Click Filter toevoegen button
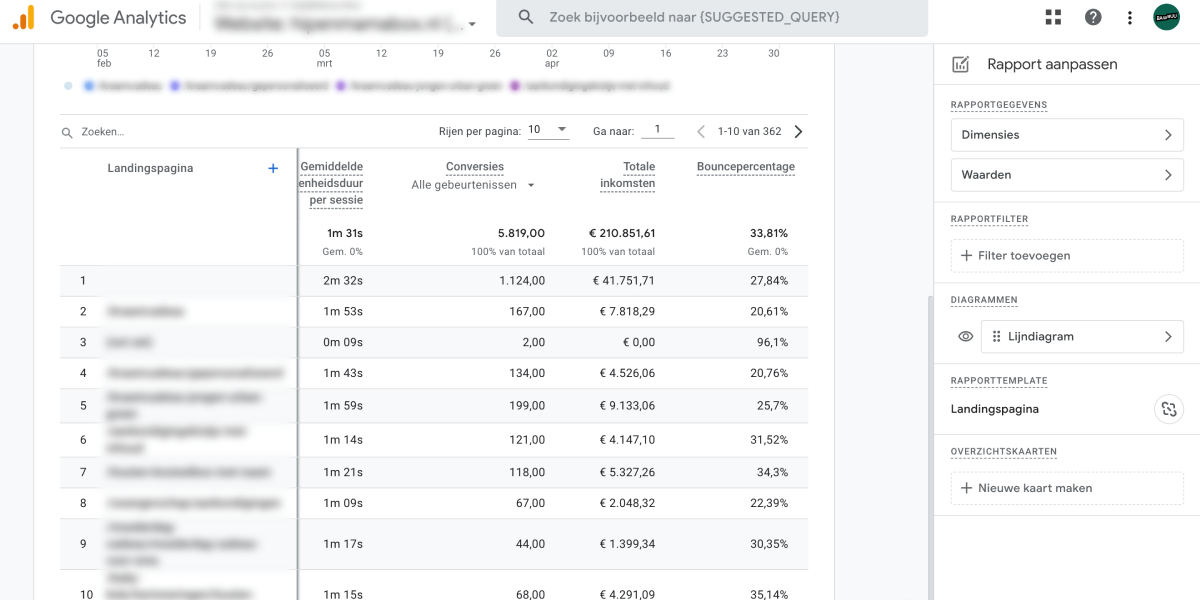This screenshot has height=600, width=1200. pos(1066,256)
